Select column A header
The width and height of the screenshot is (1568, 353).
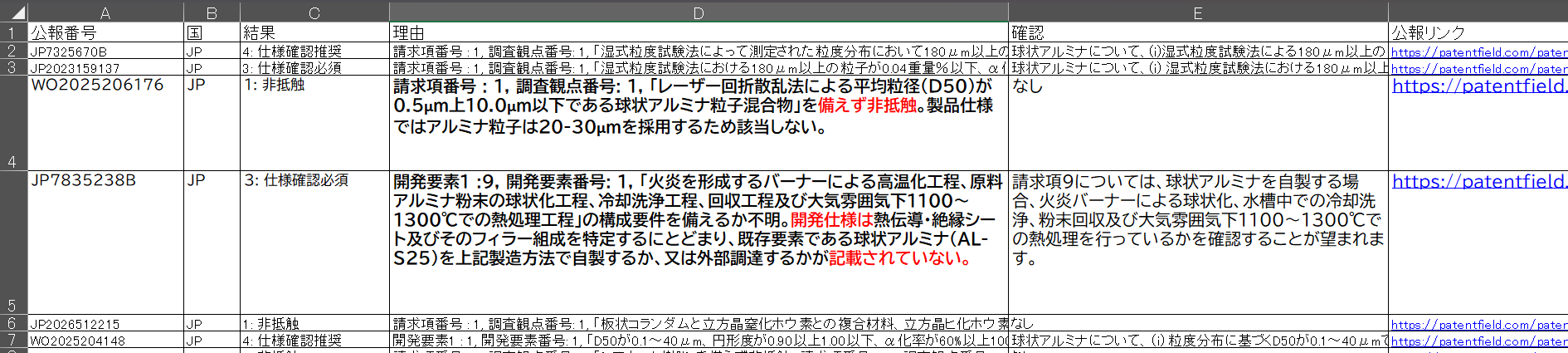point(105,12)
